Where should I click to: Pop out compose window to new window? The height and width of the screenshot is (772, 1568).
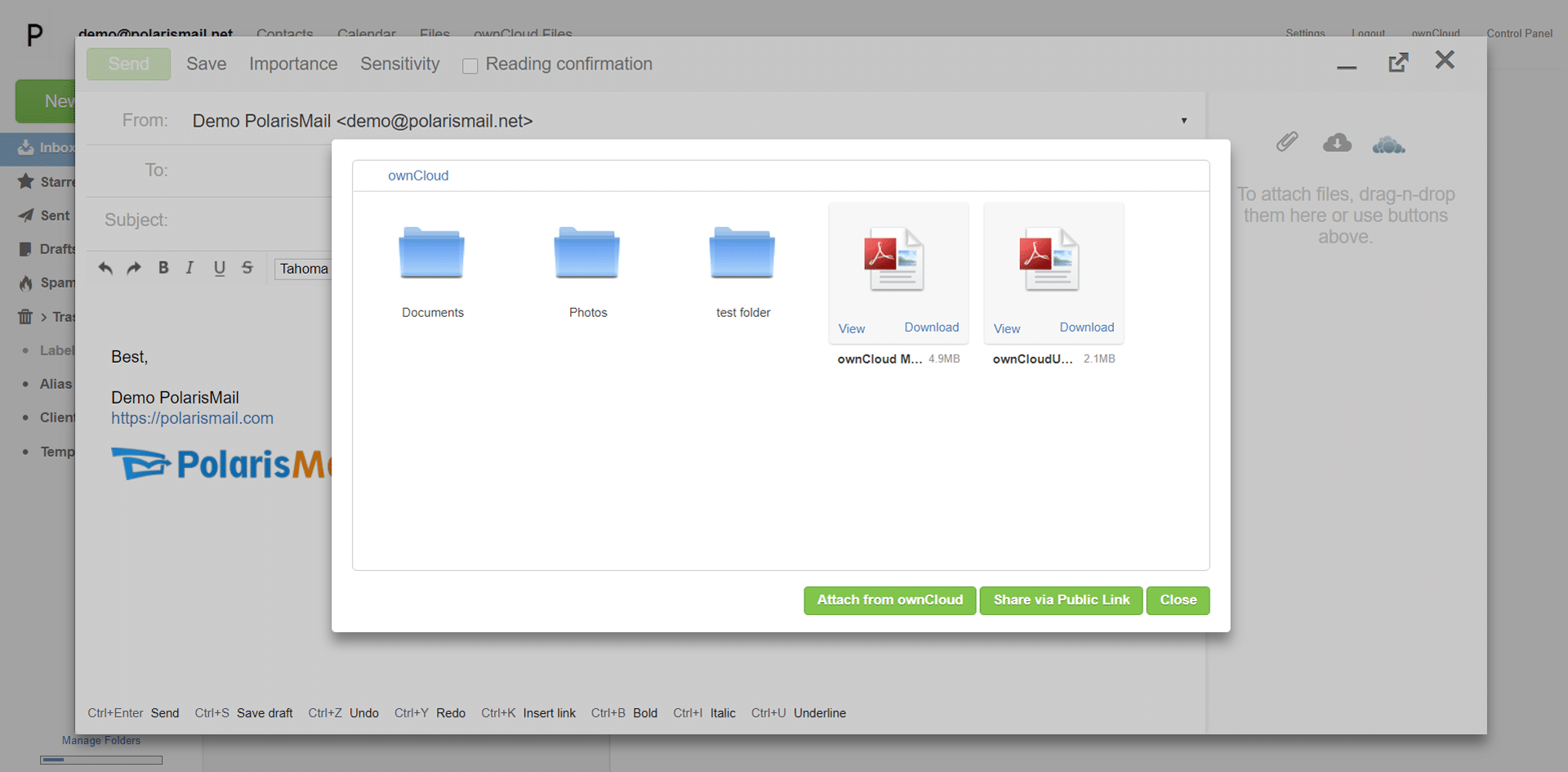click(1398, 62)
